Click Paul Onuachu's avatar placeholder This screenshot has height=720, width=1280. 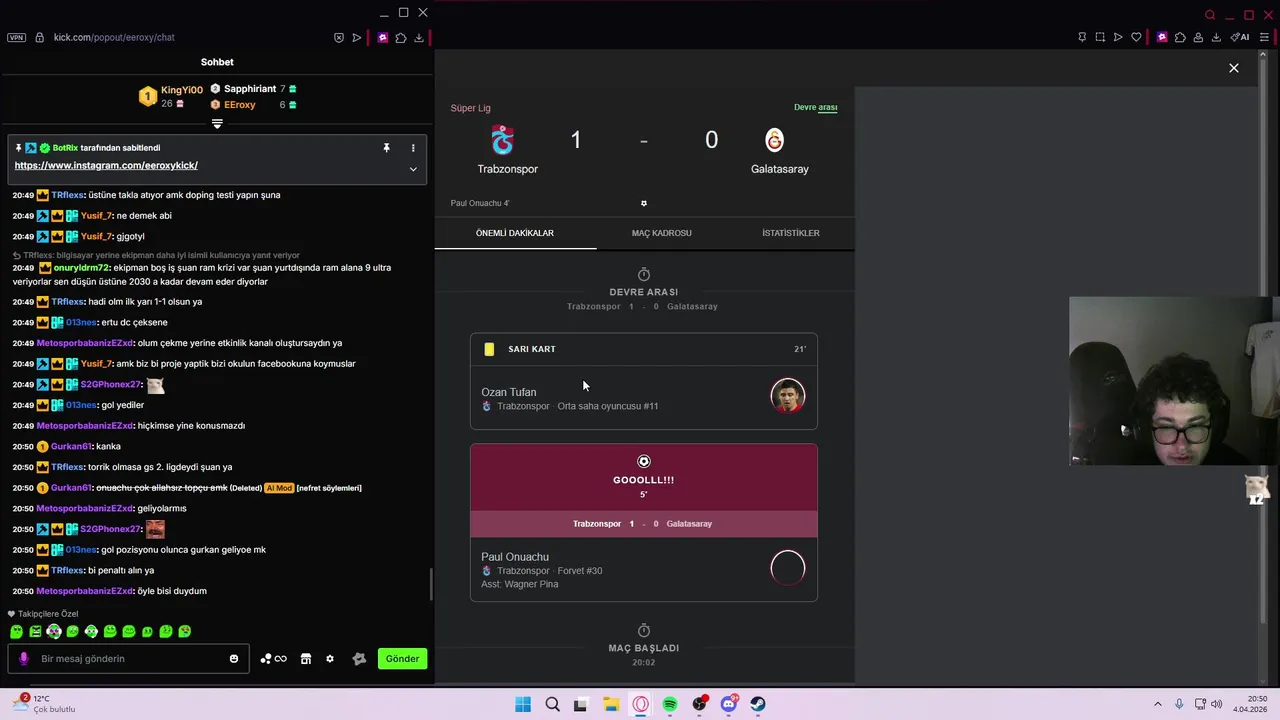(788, 568)
